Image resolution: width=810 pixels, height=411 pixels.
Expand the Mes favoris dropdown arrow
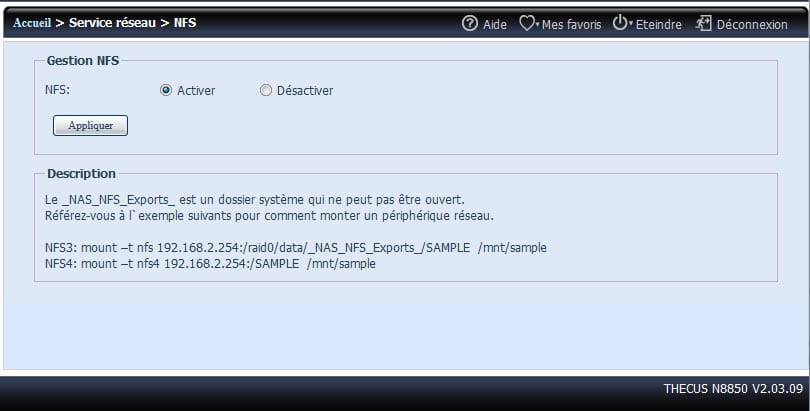coord(538,24)
